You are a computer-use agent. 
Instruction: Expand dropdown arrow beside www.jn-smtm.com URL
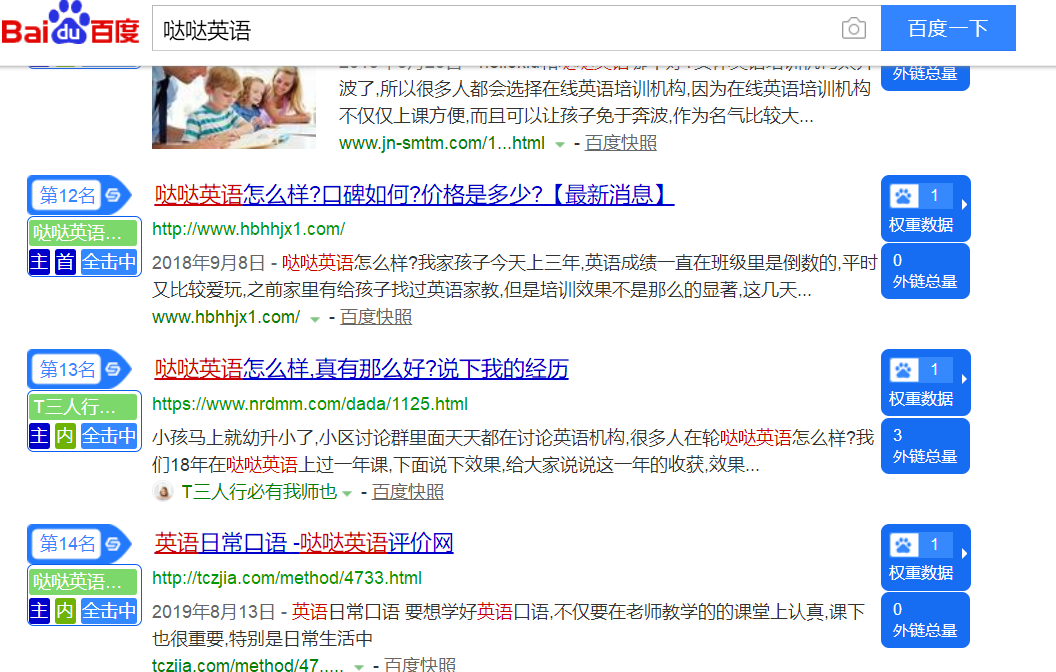click(x=559, y=144)
